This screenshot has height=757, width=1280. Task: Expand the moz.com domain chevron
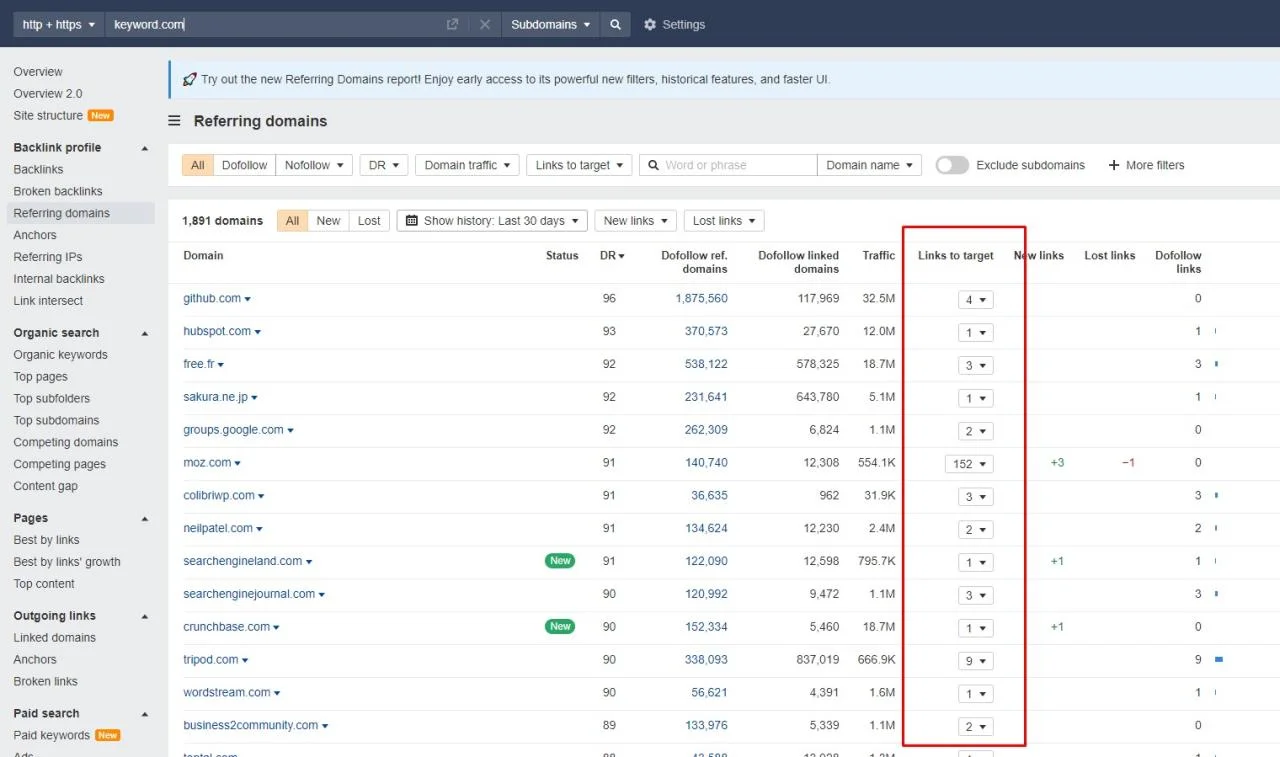click(238, 462)
